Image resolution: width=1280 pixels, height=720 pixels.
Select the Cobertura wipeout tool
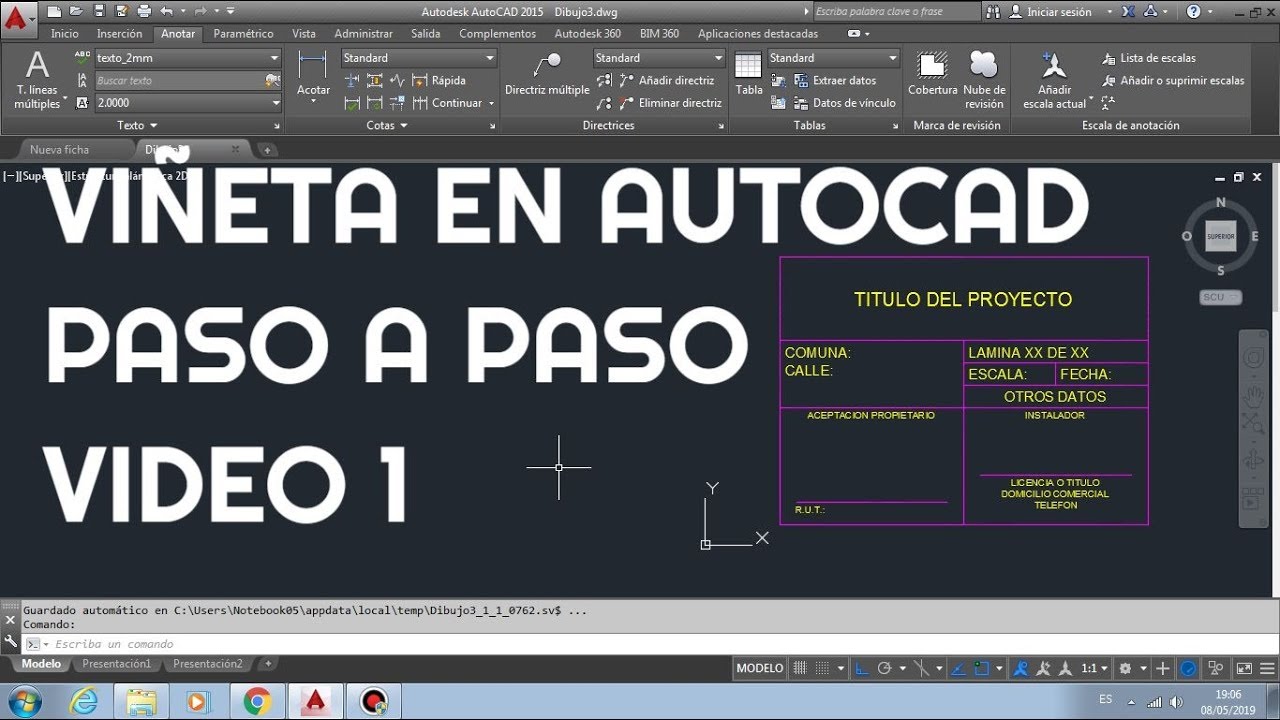click(x=932, y=74)
